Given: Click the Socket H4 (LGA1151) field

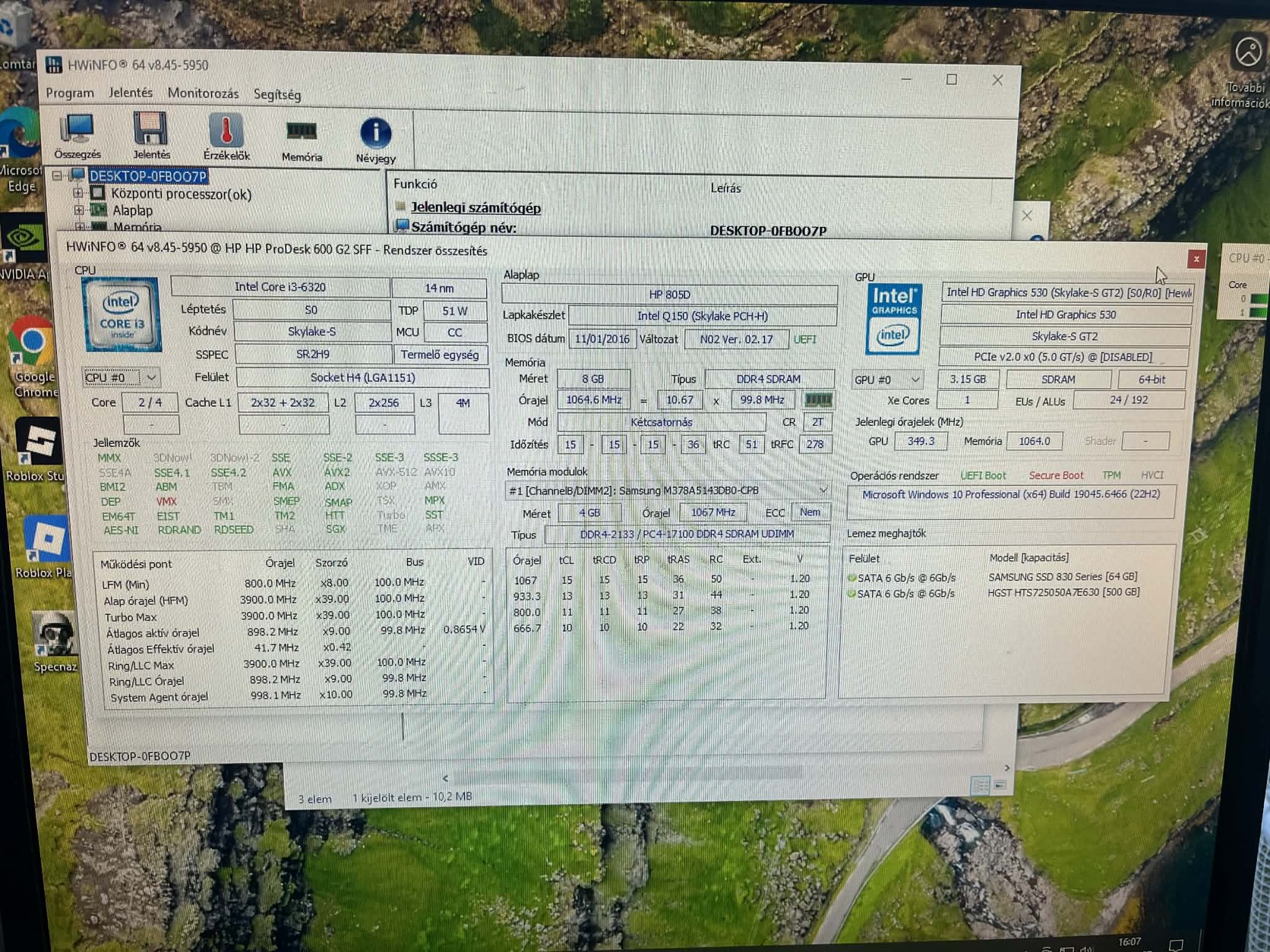Looking at the screenshot, I should [362, 377].
